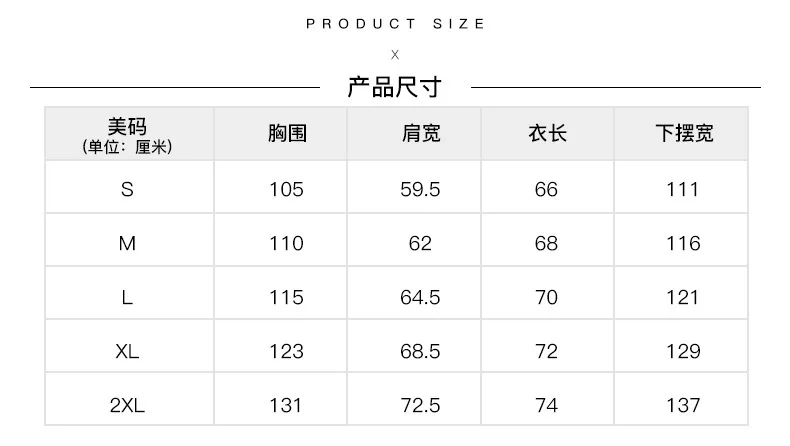This screenshot has width=790, height=446.
Task: Select the 胸围 column header
Action: [287, 134]
